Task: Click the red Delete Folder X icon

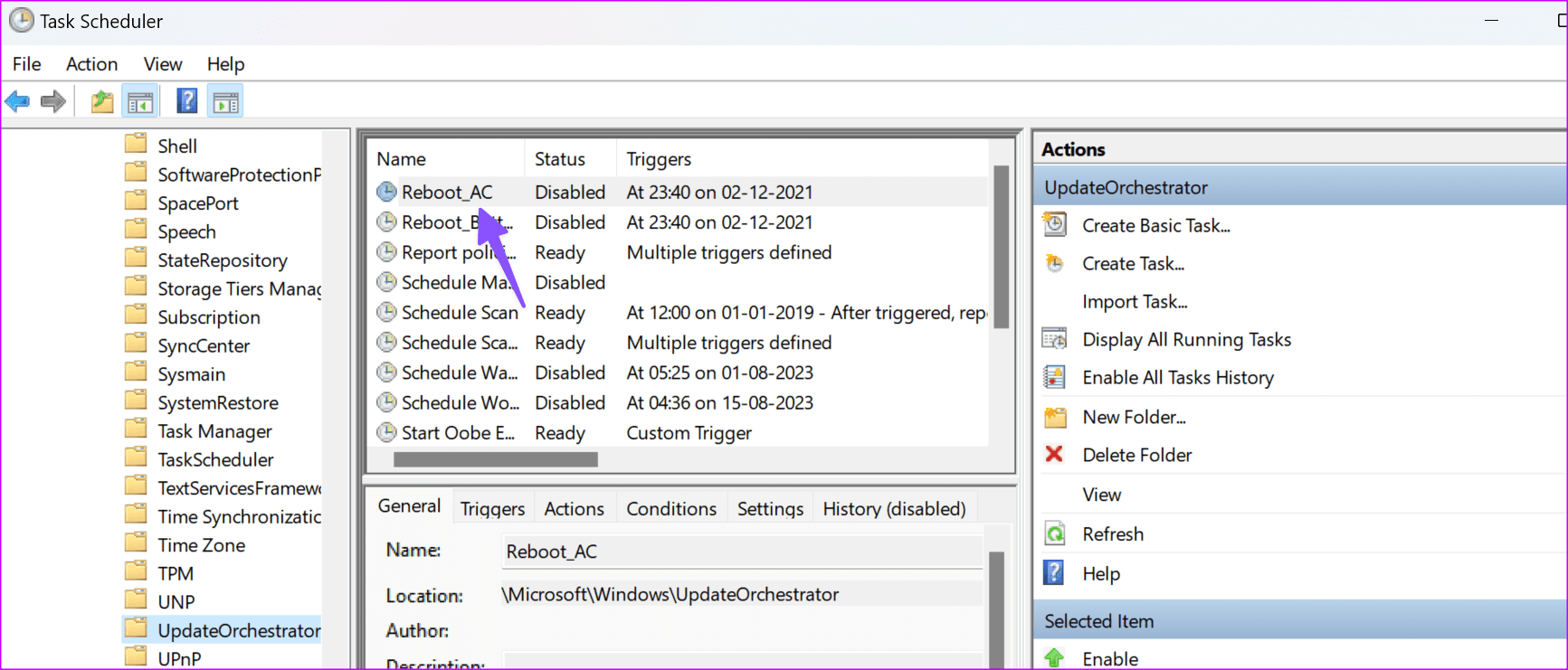Action: coord(1054,454)
